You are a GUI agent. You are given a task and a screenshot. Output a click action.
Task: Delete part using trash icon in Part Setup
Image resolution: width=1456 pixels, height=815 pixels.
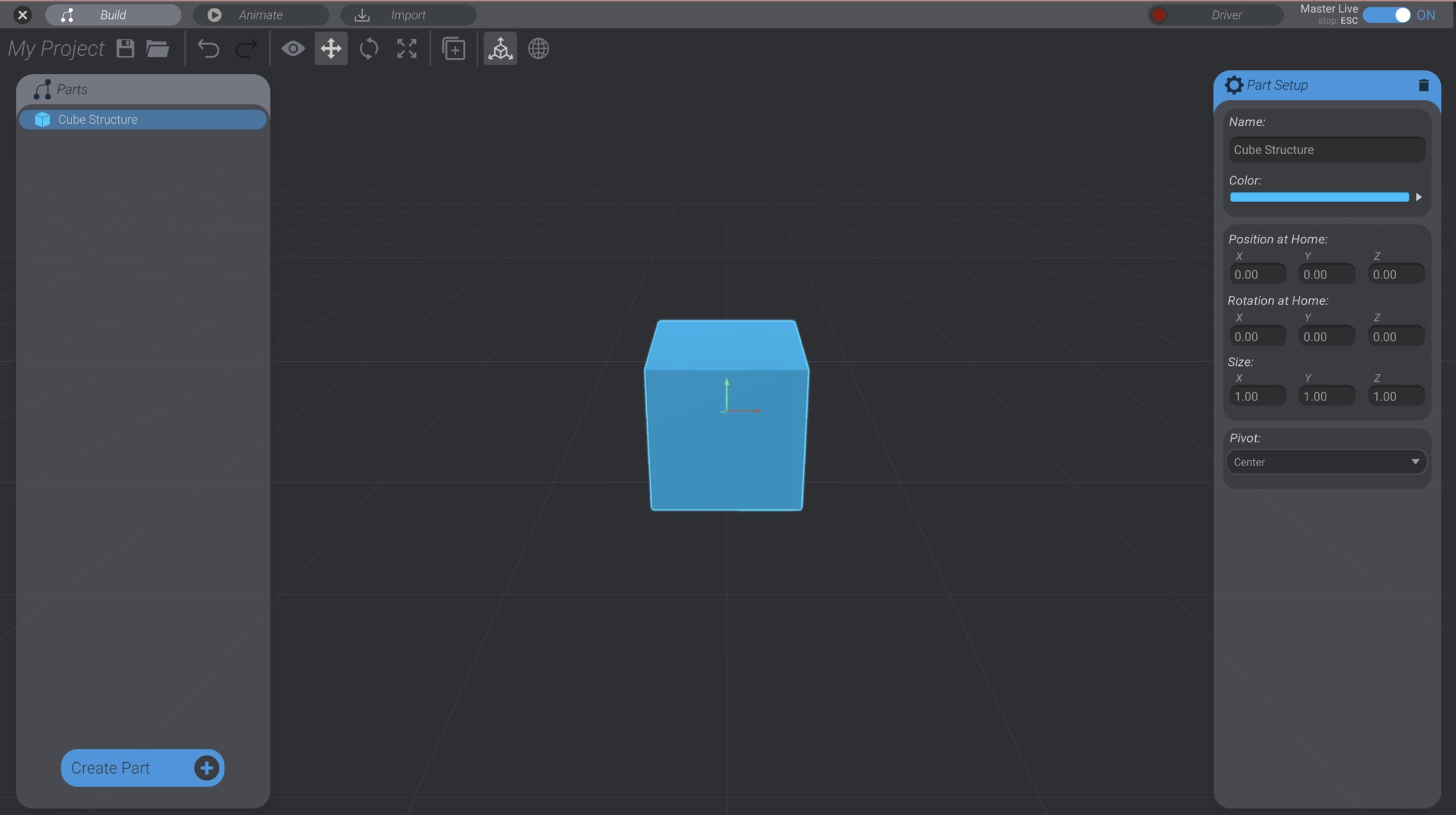point(1424,85)
